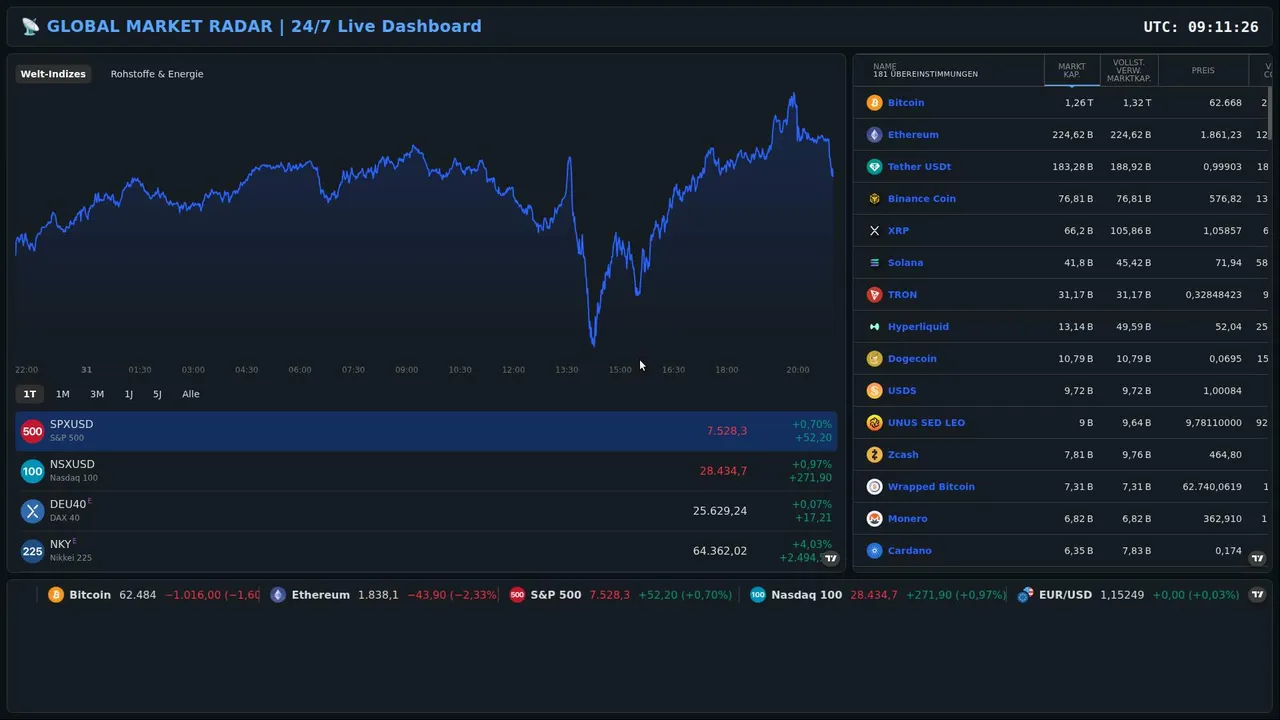Click the Tether USDt icon
Screen dimensions: 1280x720
(x=874, y=167)
